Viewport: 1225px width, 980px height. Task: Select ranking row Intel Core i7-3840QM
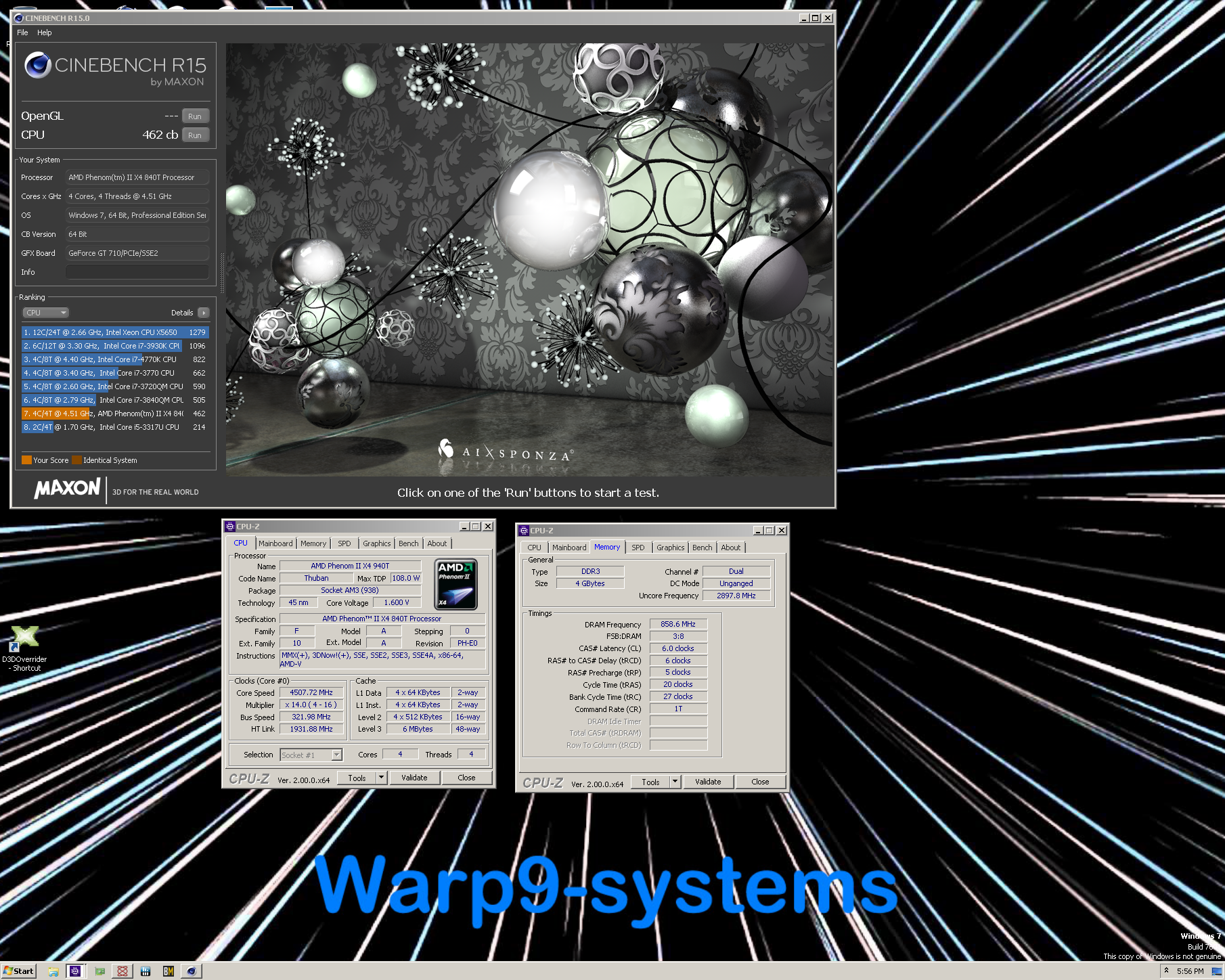[115, 400]
